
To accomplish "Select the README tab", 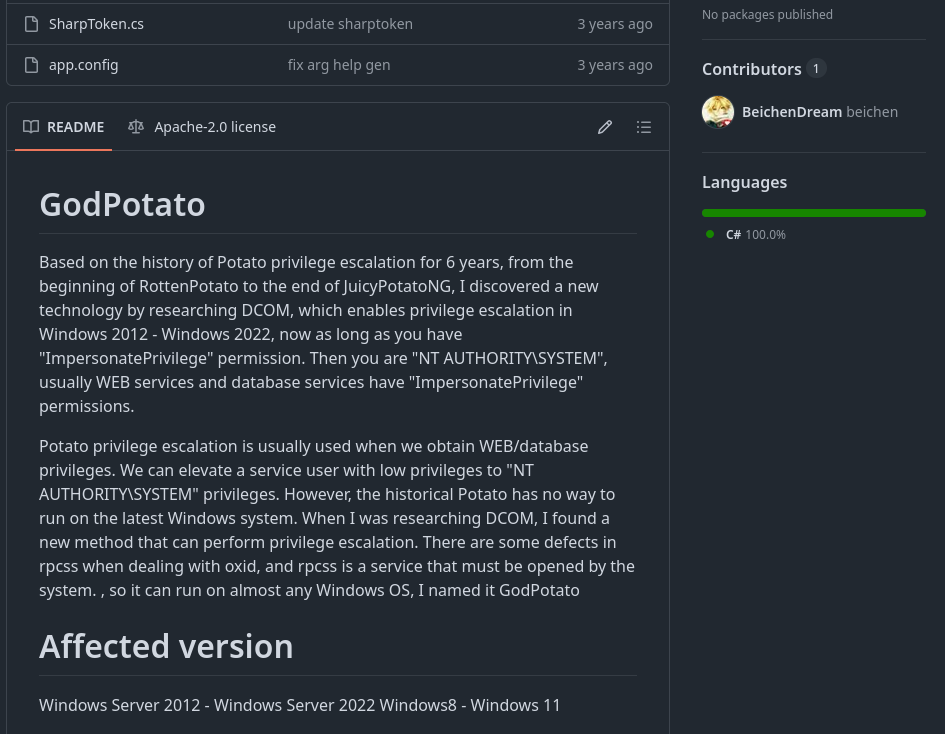I will (x=63, y=127).
